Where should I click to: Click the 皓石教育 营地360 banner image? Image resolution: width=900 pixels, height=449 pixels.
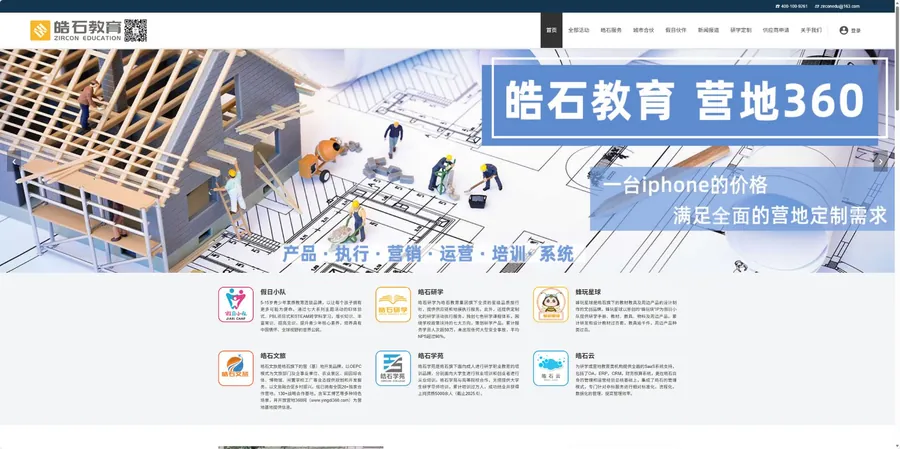pyautogui.click(x=448, y=160)
